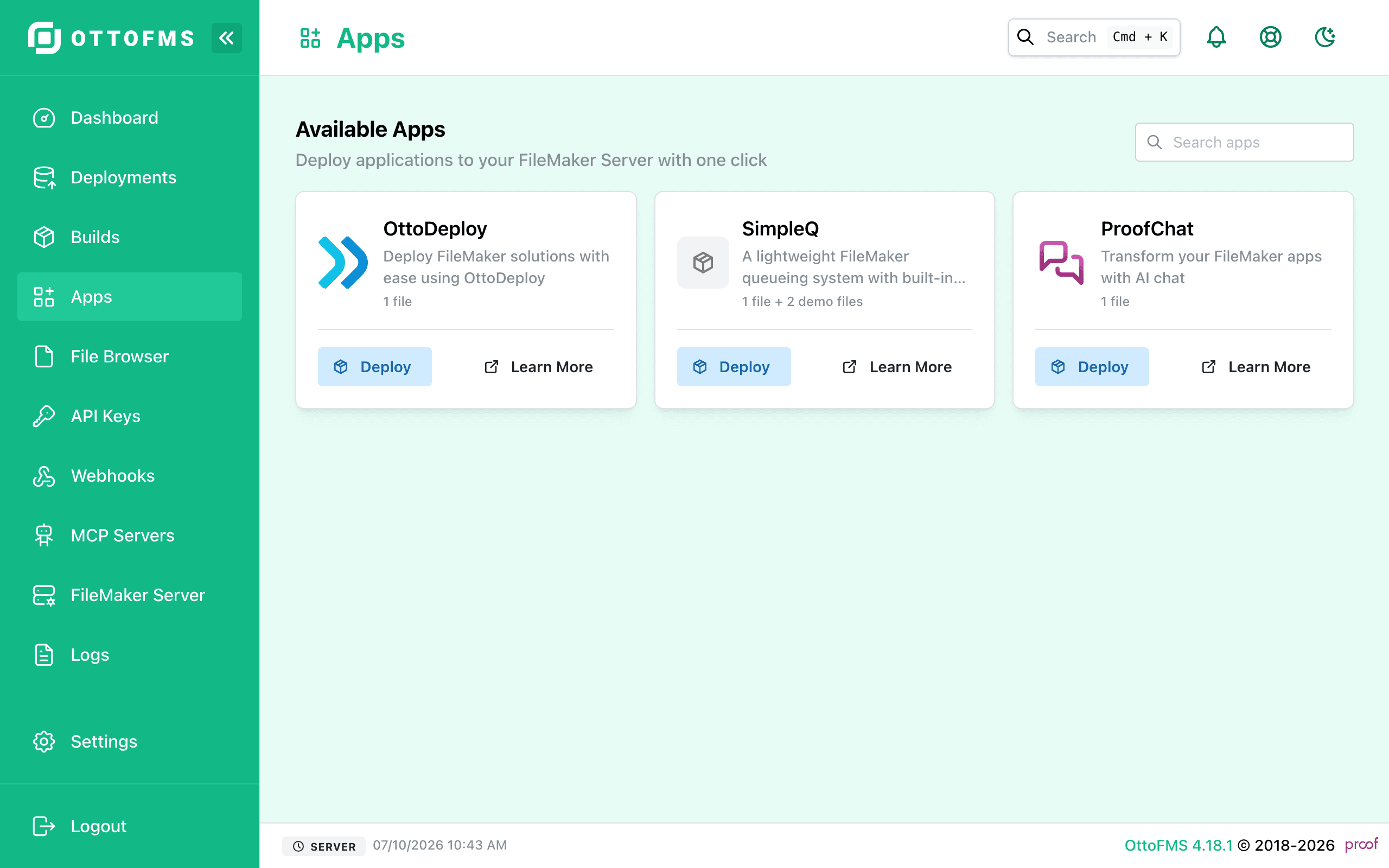The height and width of the screenshot is (868, 1389).
Task: Click Learn More for ProofChat
Action: (x=1256, y=367)
